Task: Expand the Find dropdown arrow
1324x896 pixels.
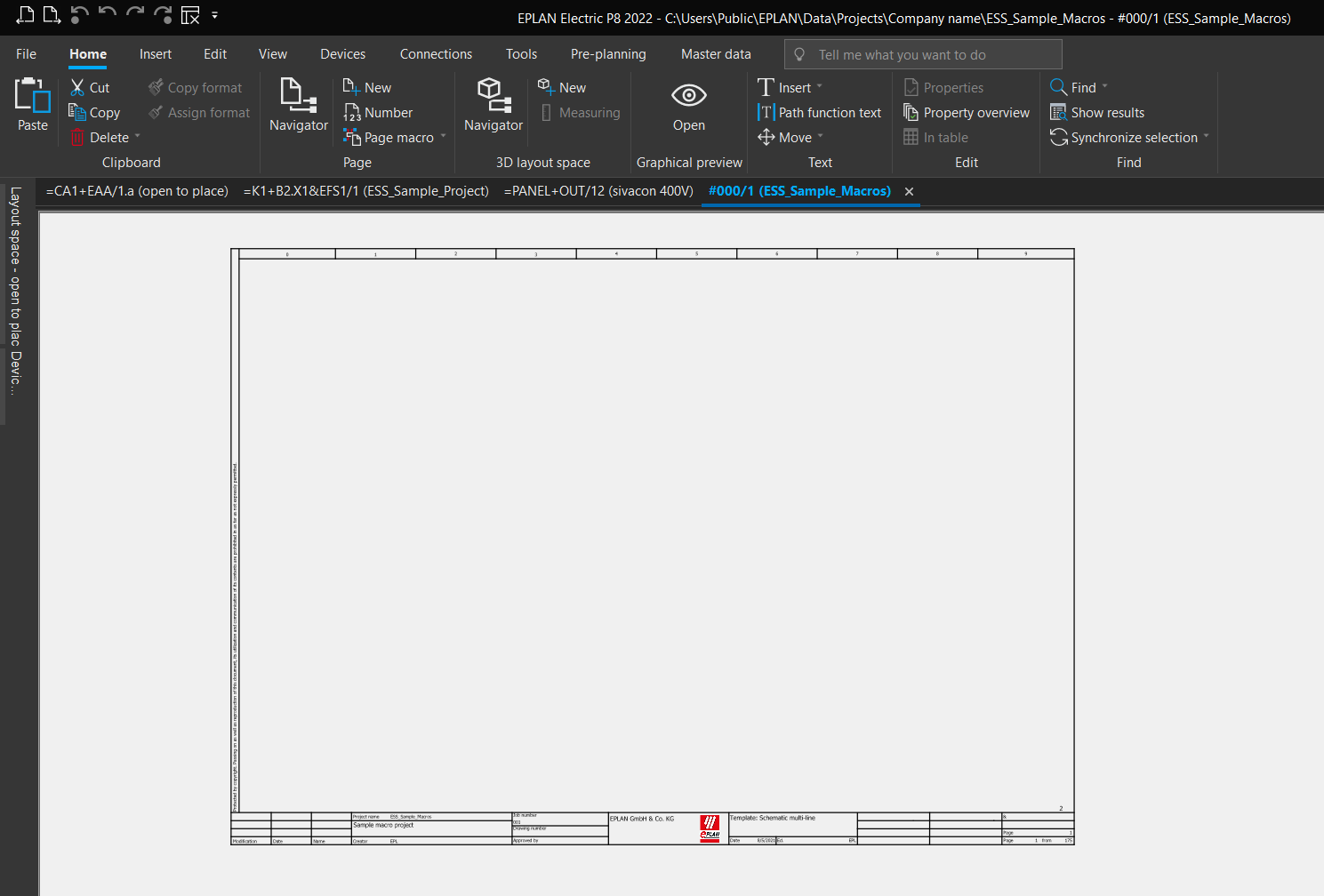Action: [1105, 87]
